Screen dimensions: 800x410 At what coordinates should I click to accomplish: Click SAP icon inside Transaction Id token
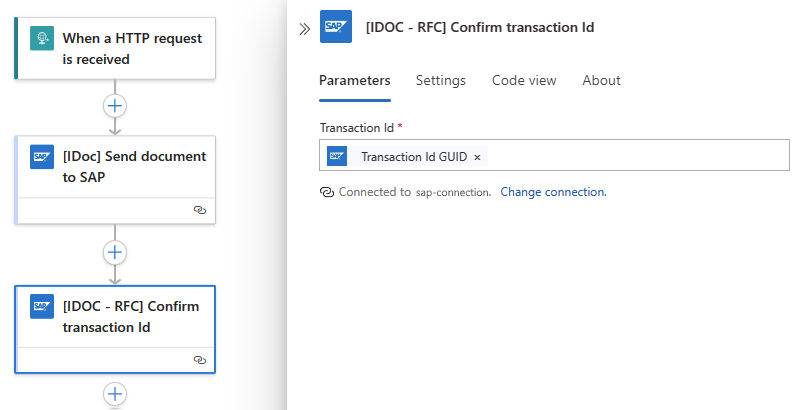click(338, 157)
